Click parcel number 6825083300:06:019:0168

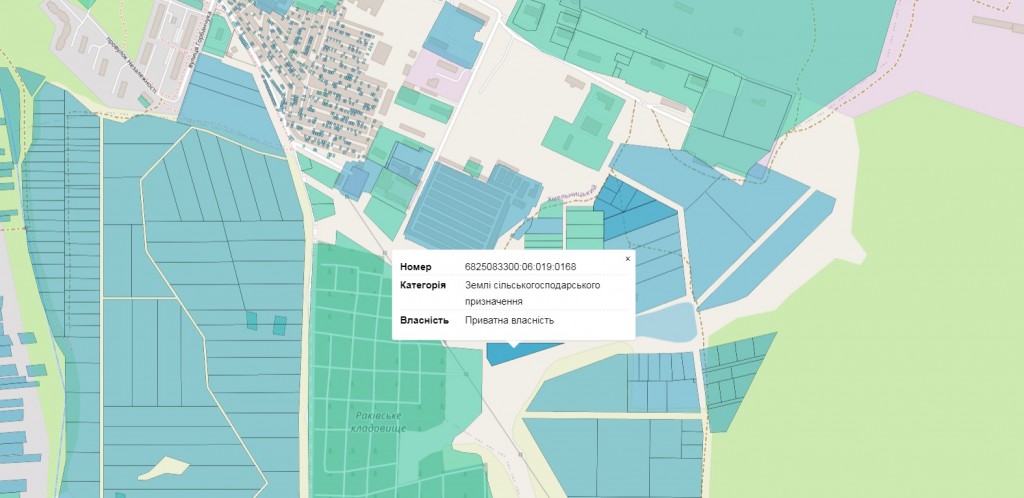(x=520, y=266)
